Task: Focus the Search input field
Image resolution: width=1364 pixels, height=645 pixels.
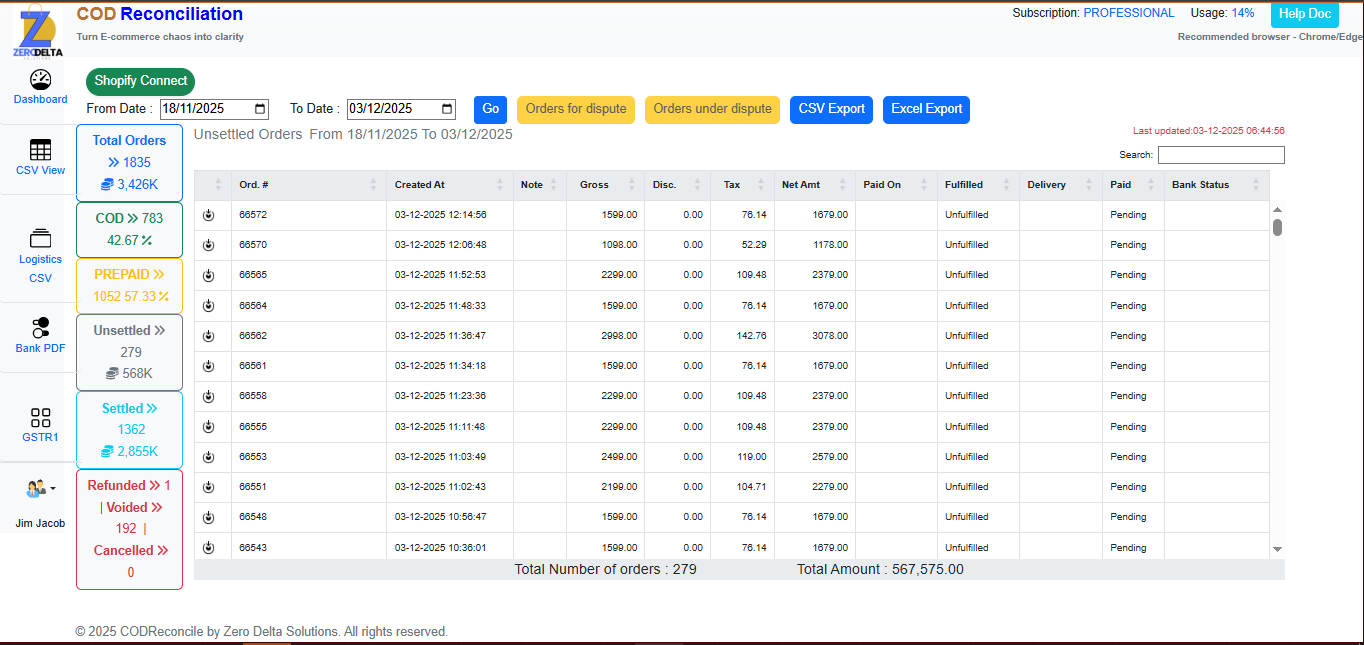Action: (1220, 155)
